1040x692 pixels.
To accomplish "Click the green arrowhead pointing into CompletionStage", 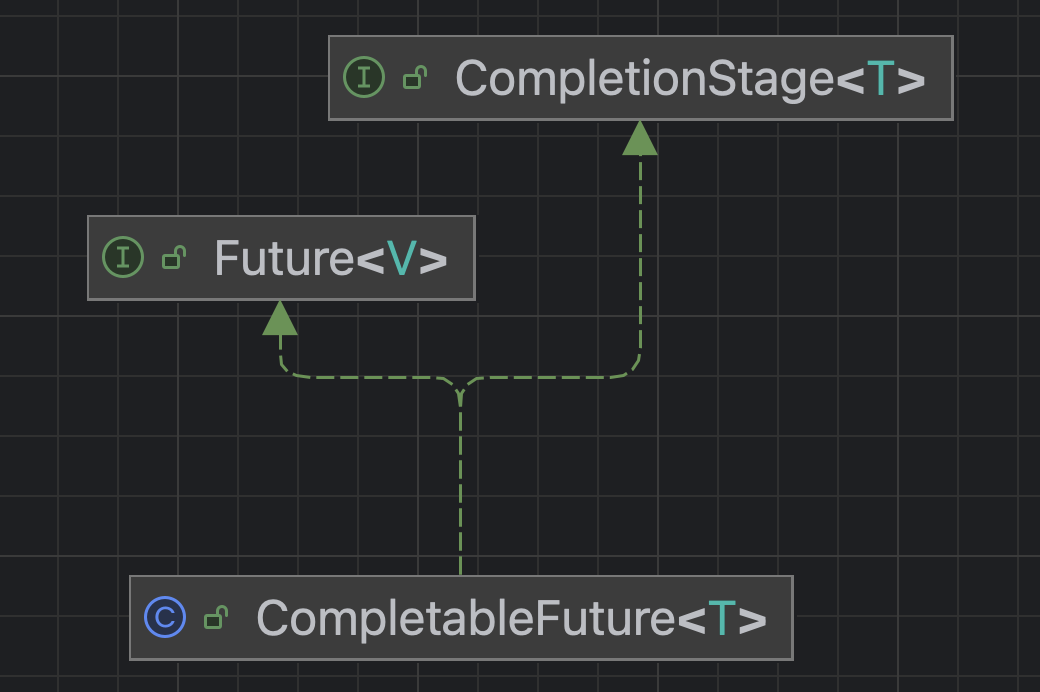I will (640, 138).
